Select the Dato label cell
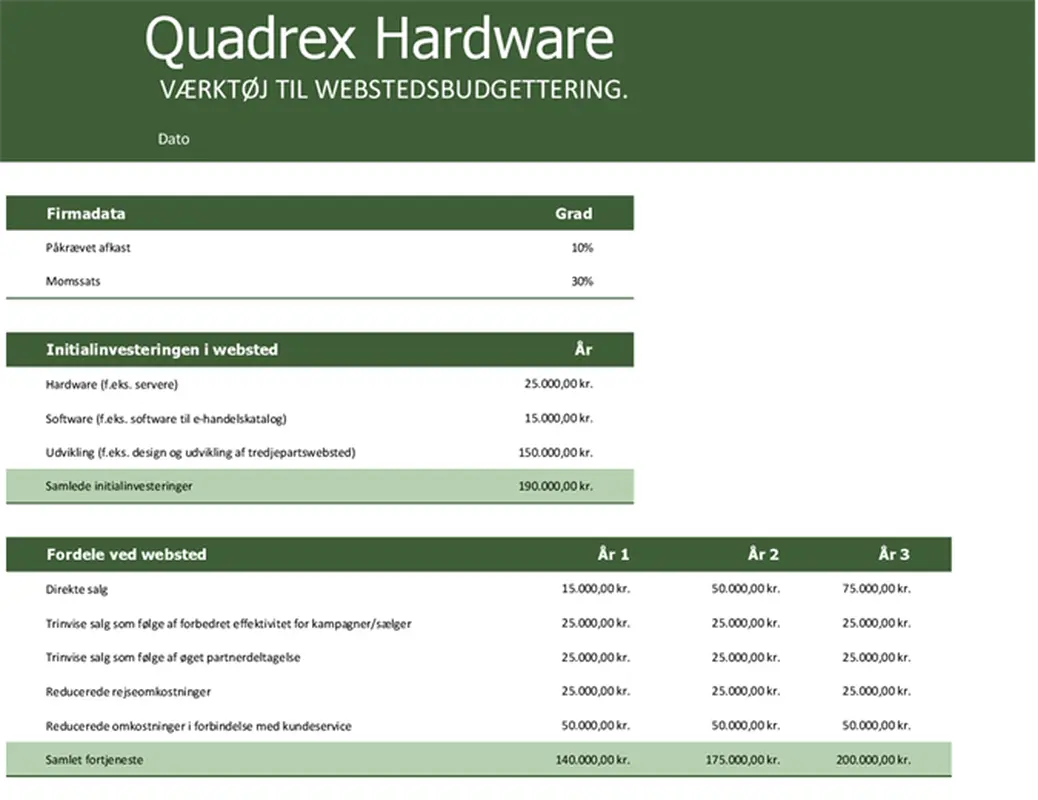 (x=174, y=139)
